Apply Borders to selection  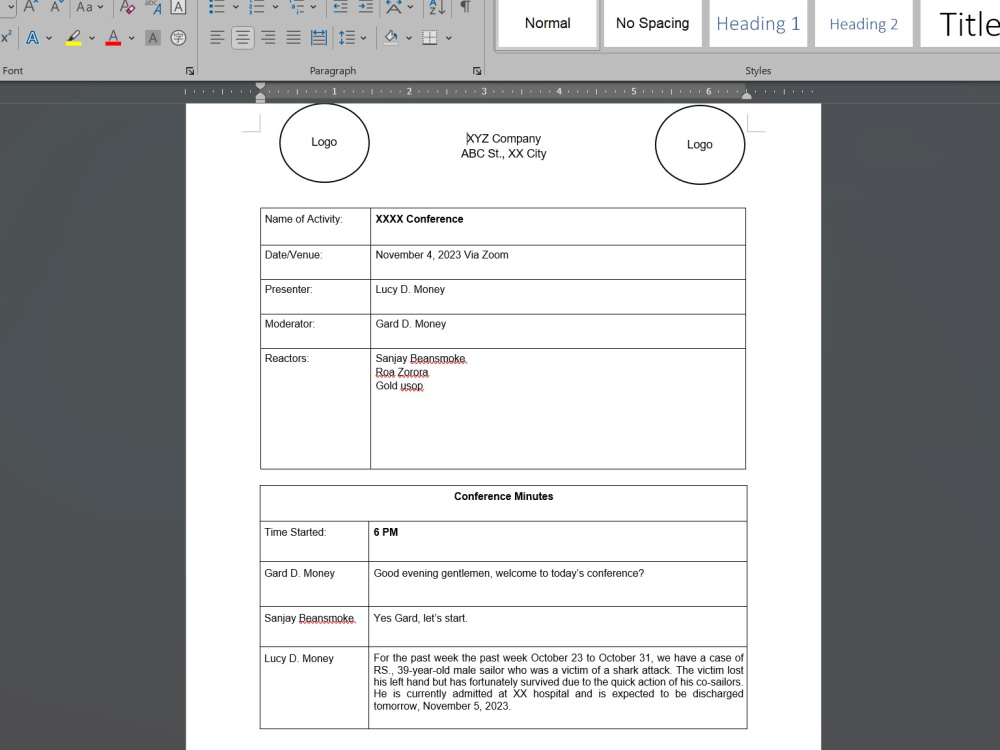point(430,38)
